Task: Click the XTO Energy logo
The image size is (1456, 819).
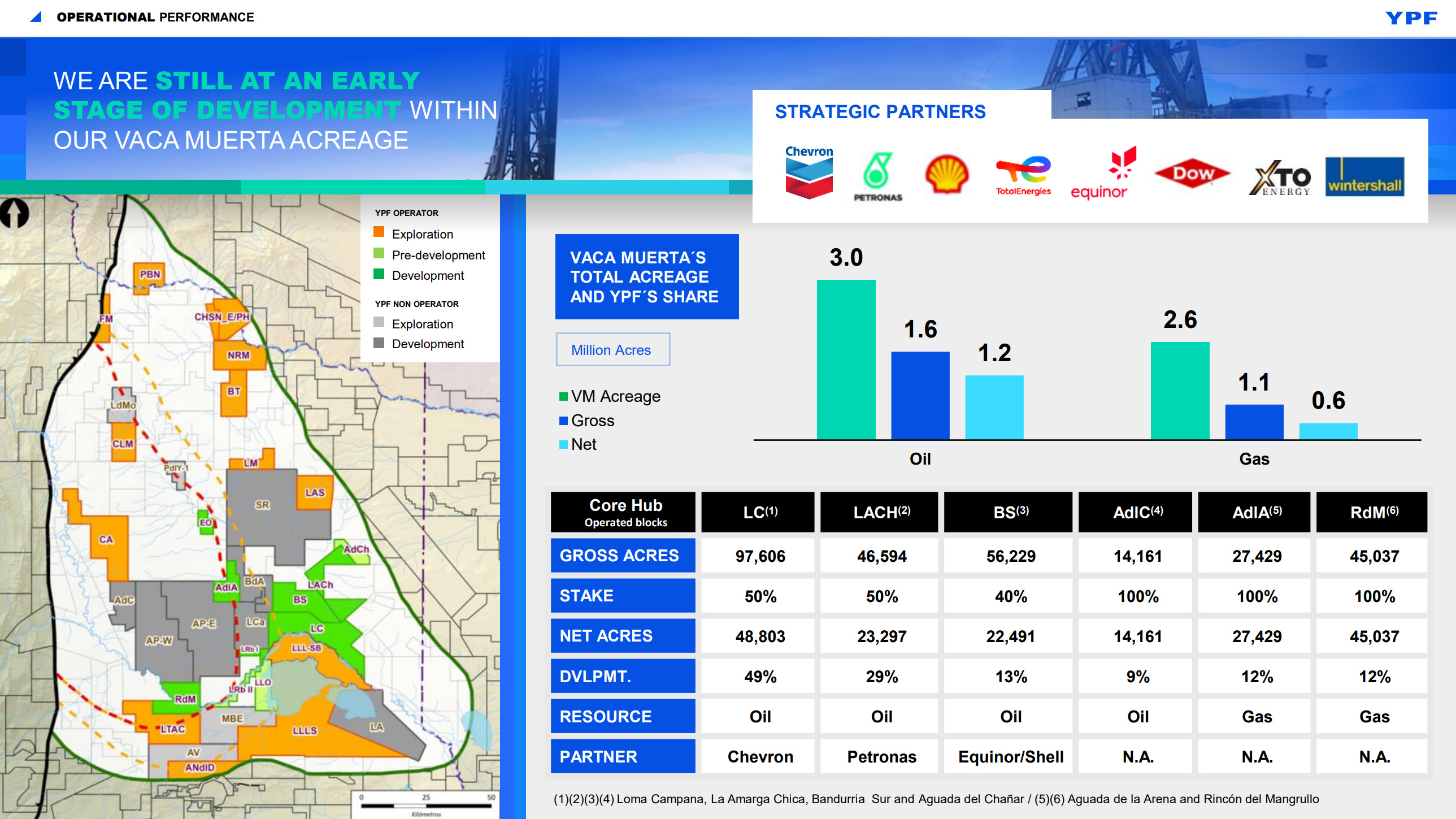Action: [1280, 177]
